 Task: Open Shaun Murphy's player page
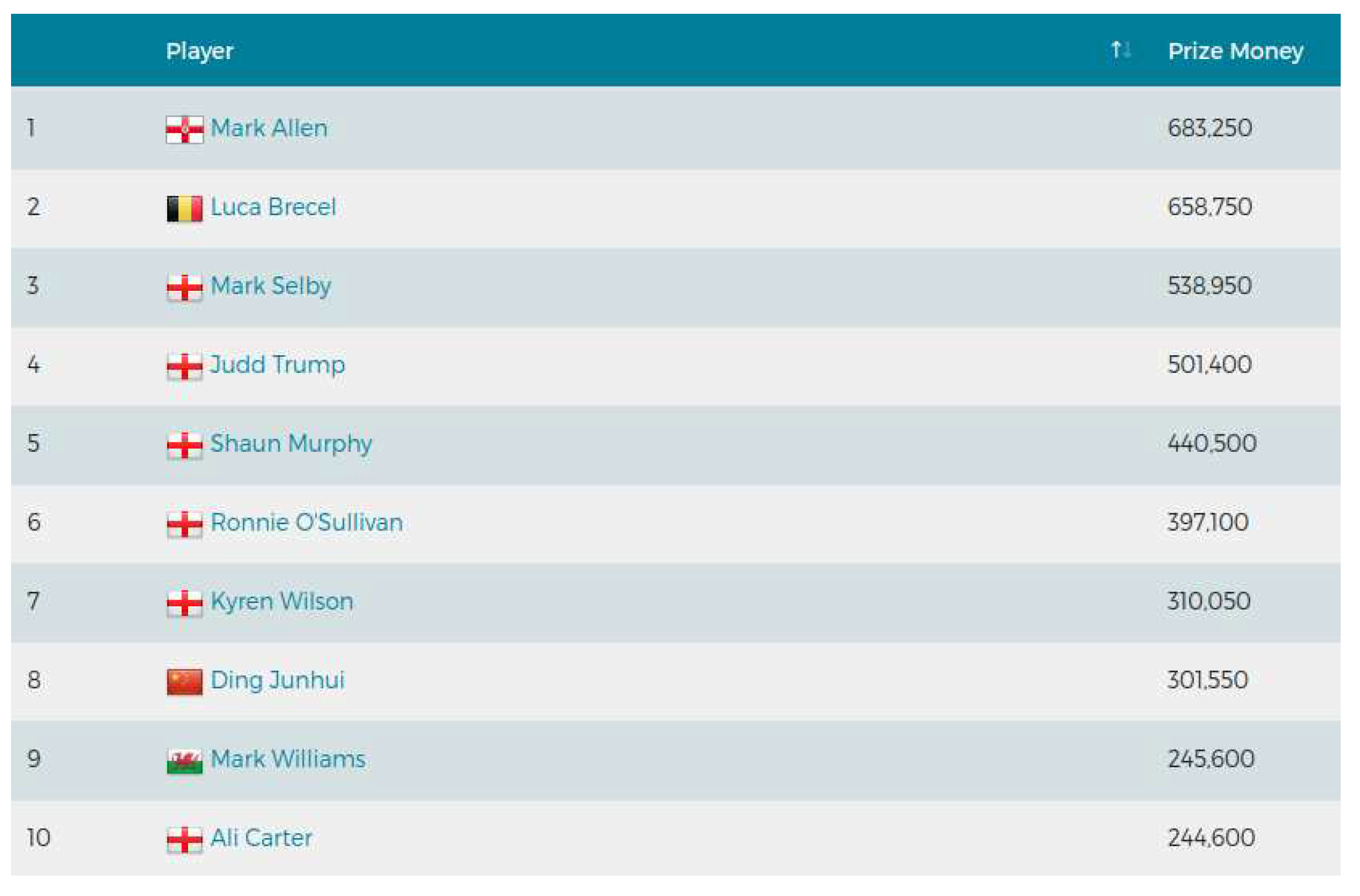click(x=291, y=444)
